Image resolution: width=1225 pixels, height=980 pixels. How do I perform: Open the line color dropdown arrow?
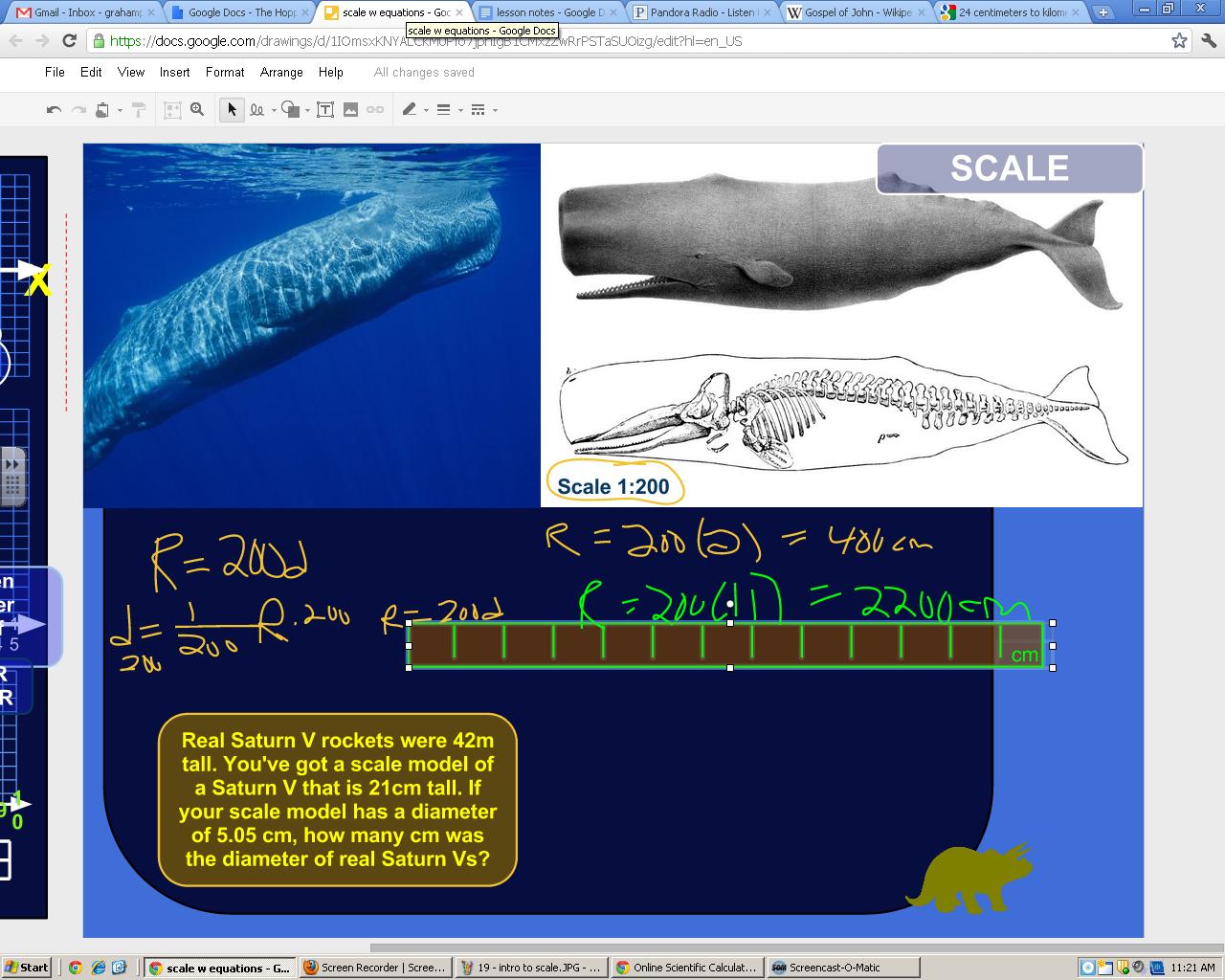tap(426, 111)
